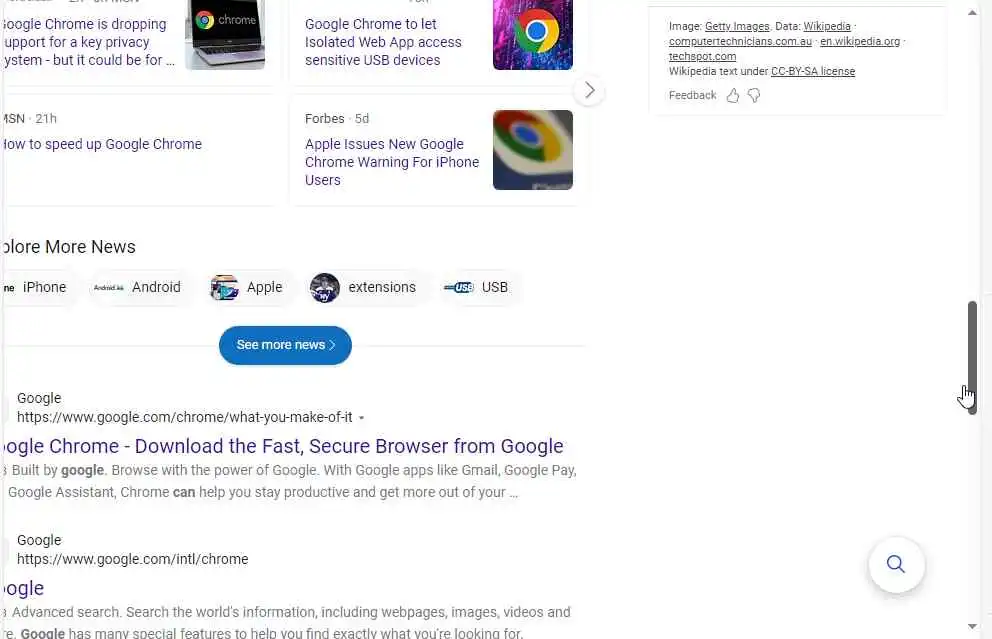Click the See more news button
The image size is (992, 639).
tap(285, 345)
